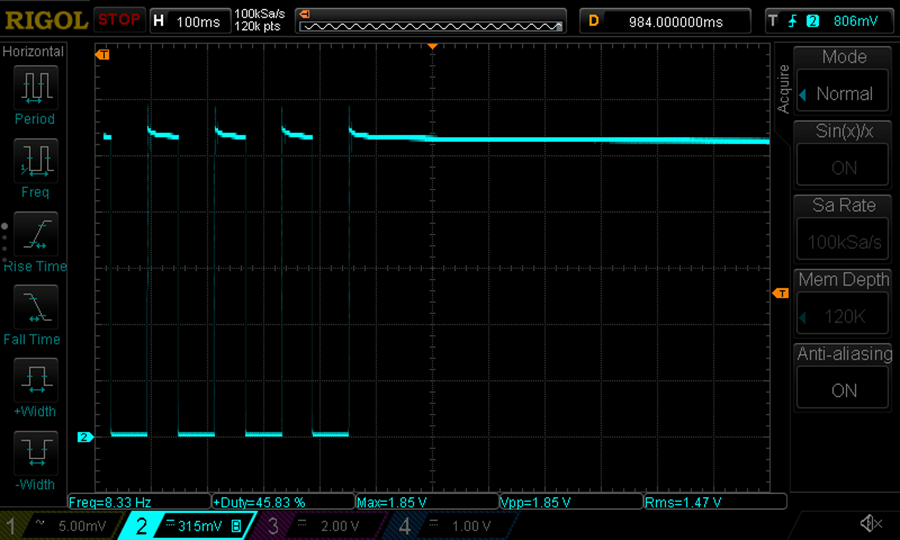Click the Acquire menu label
The width and height of the screenshot is (900, 540).
tap(783, 89)
